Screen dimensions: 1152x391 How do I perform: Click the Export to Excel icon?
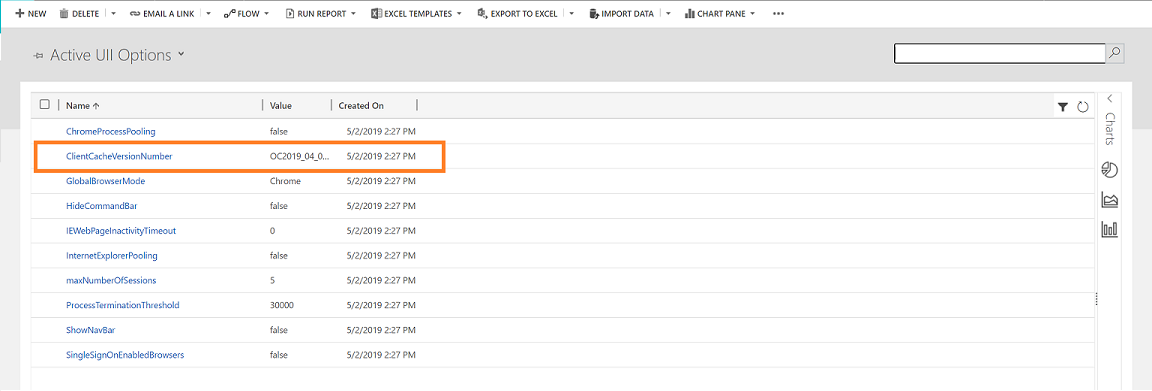coord(482,14)
